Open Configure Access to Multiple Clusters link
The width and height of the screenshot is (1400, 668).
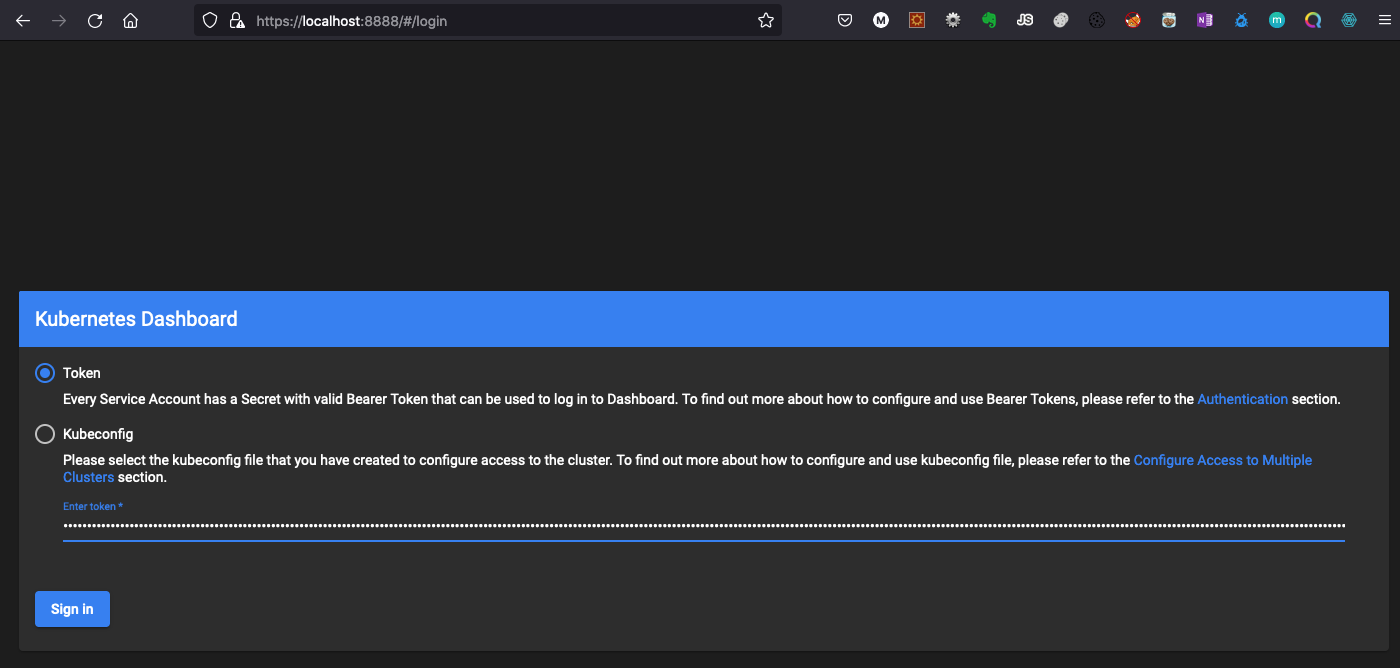(x=1222, y=460)
